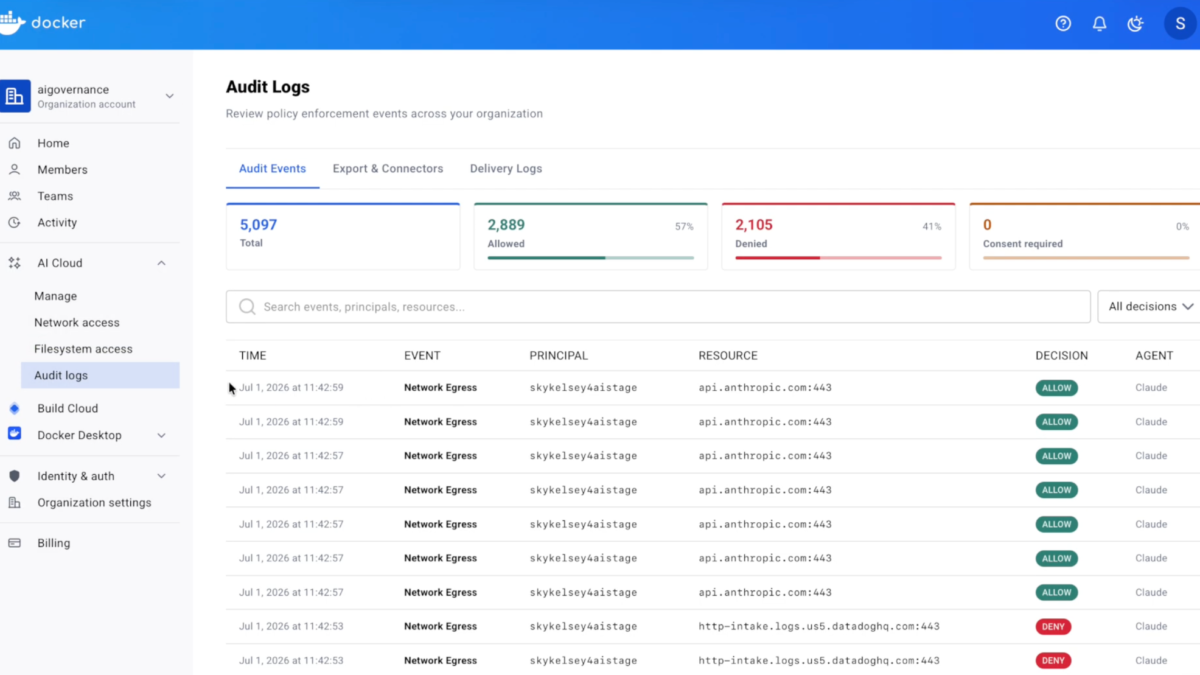Screen dimensions: 1200x675
Task: Open Organization settings link
Action: coord(94,503)
